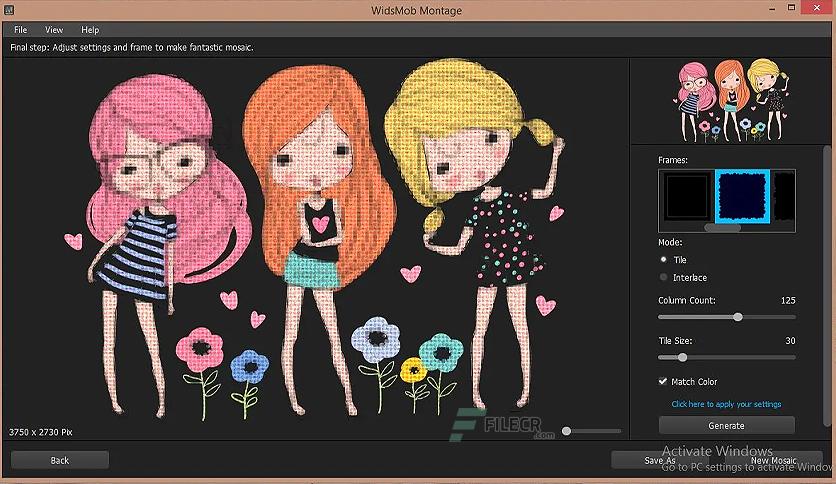Open the Help menu
Image resolution: width=836 pixels, height=484 pixels.
pyautogui.click(x=90, y=30)
